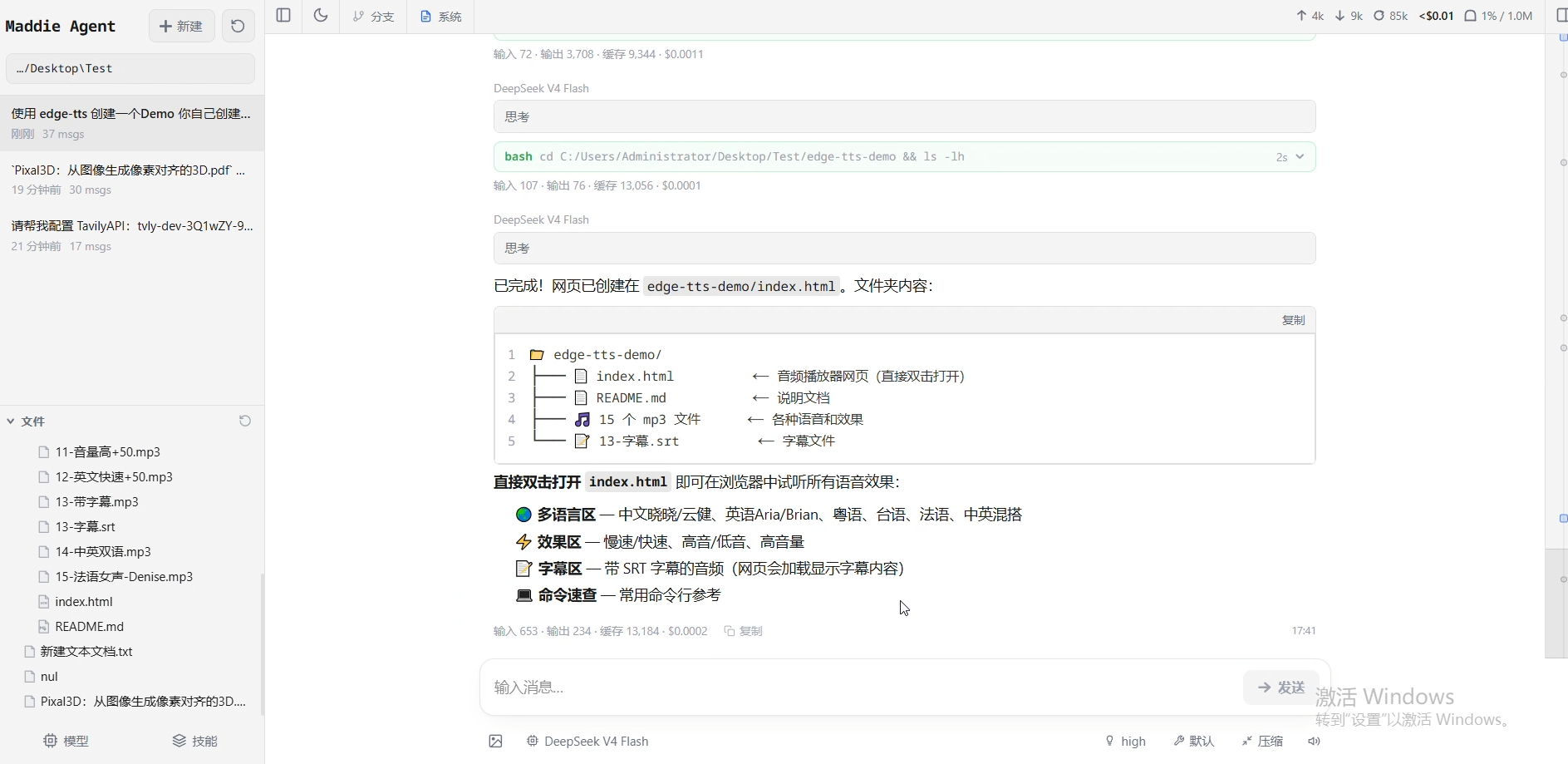Toggle the right panel icon at top right
Image resolution: width=1568 pixels, height=764 pixels.
pos(1561,16)
